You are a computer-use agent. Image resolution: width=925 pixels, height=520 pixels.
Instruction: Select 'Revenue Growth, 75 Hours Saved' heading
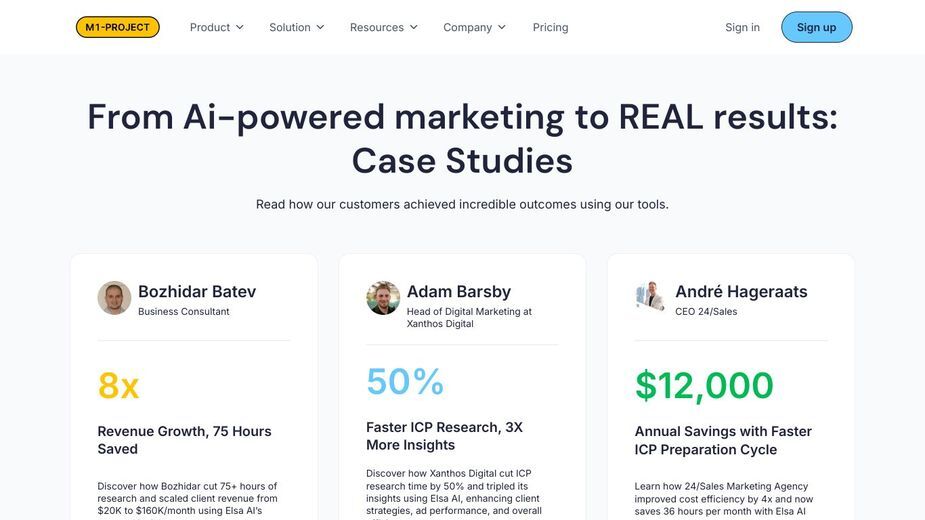(x=184, y=440)
